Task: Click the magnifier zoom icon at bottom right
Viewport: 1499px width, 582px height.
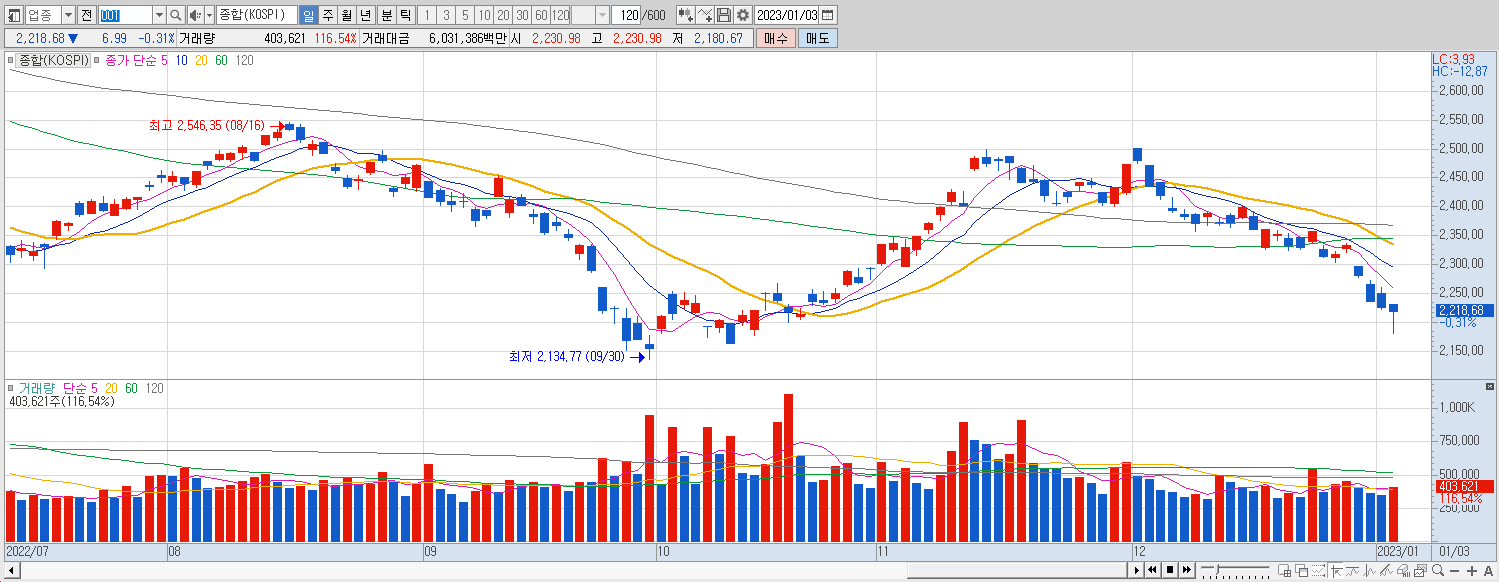Action: coord(1437,571)
